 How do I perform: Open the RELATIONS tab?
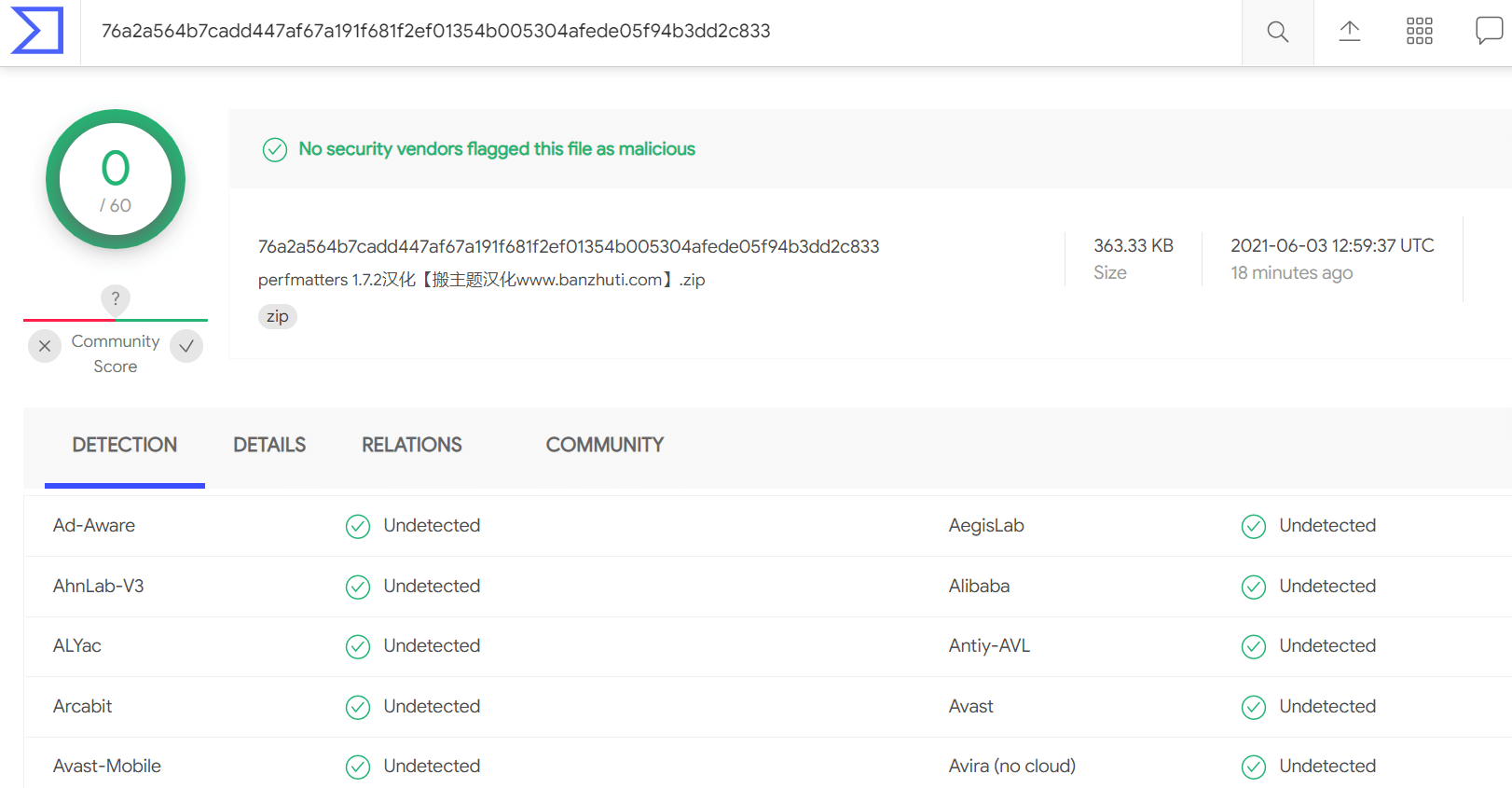(x=412, y=445)
